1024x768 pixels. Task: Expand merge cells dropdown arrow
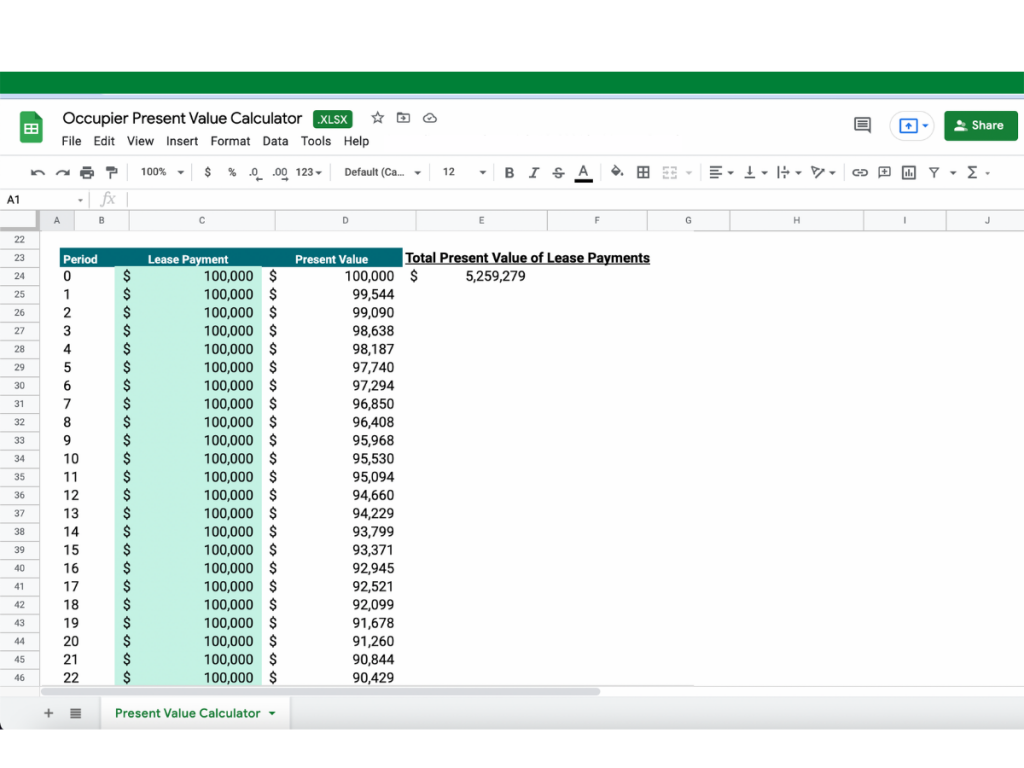(x=688, y=173)
